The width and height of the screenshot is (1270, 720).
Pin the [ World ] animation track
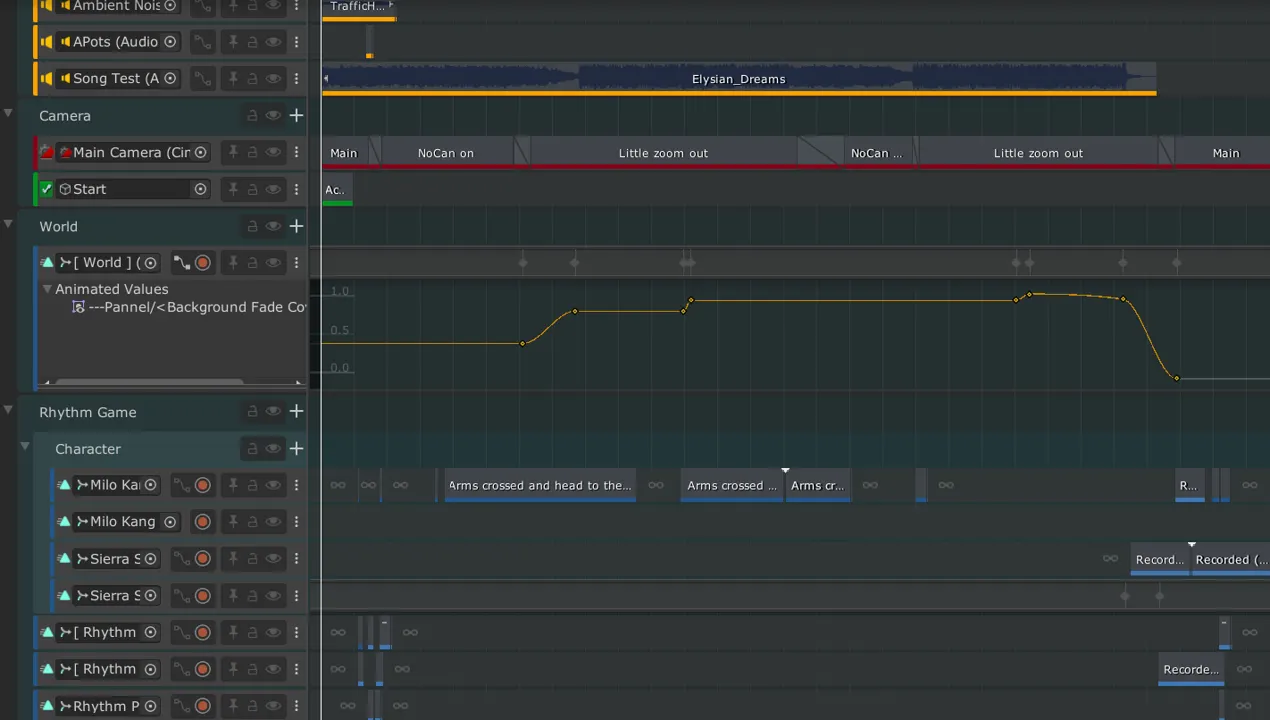point(233,263)
